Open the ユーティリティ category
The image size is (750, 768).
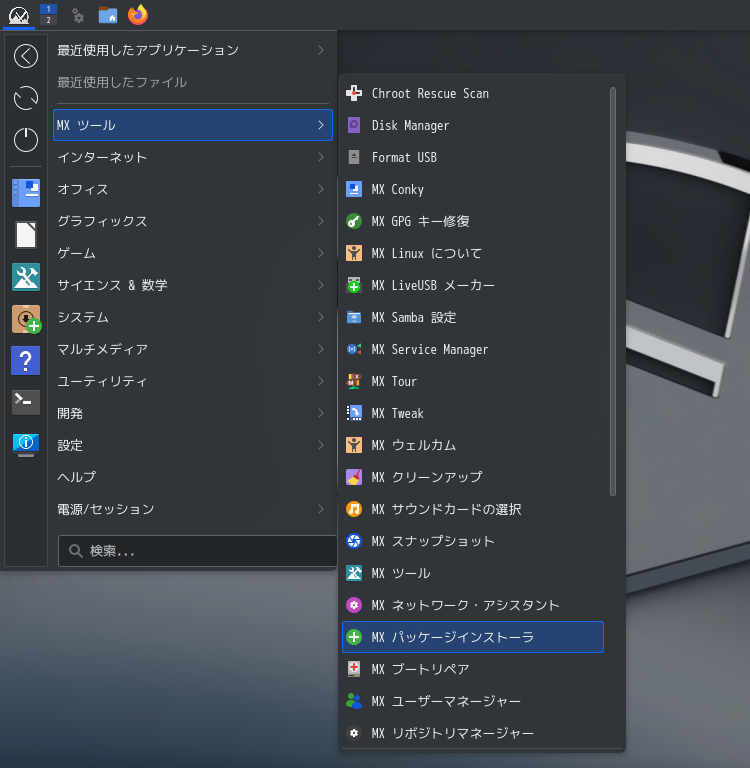[x=193, y=381]
